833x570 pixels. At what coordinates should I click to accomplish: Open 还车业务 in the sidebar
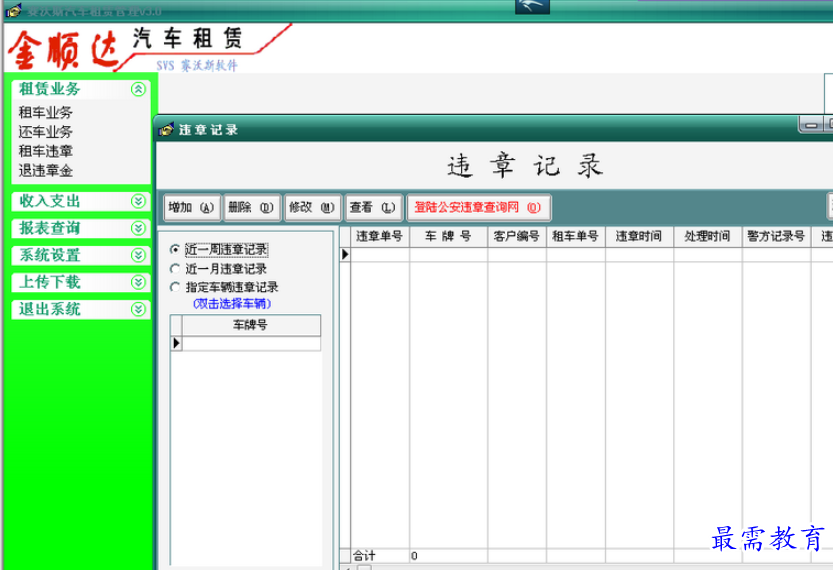46,132
